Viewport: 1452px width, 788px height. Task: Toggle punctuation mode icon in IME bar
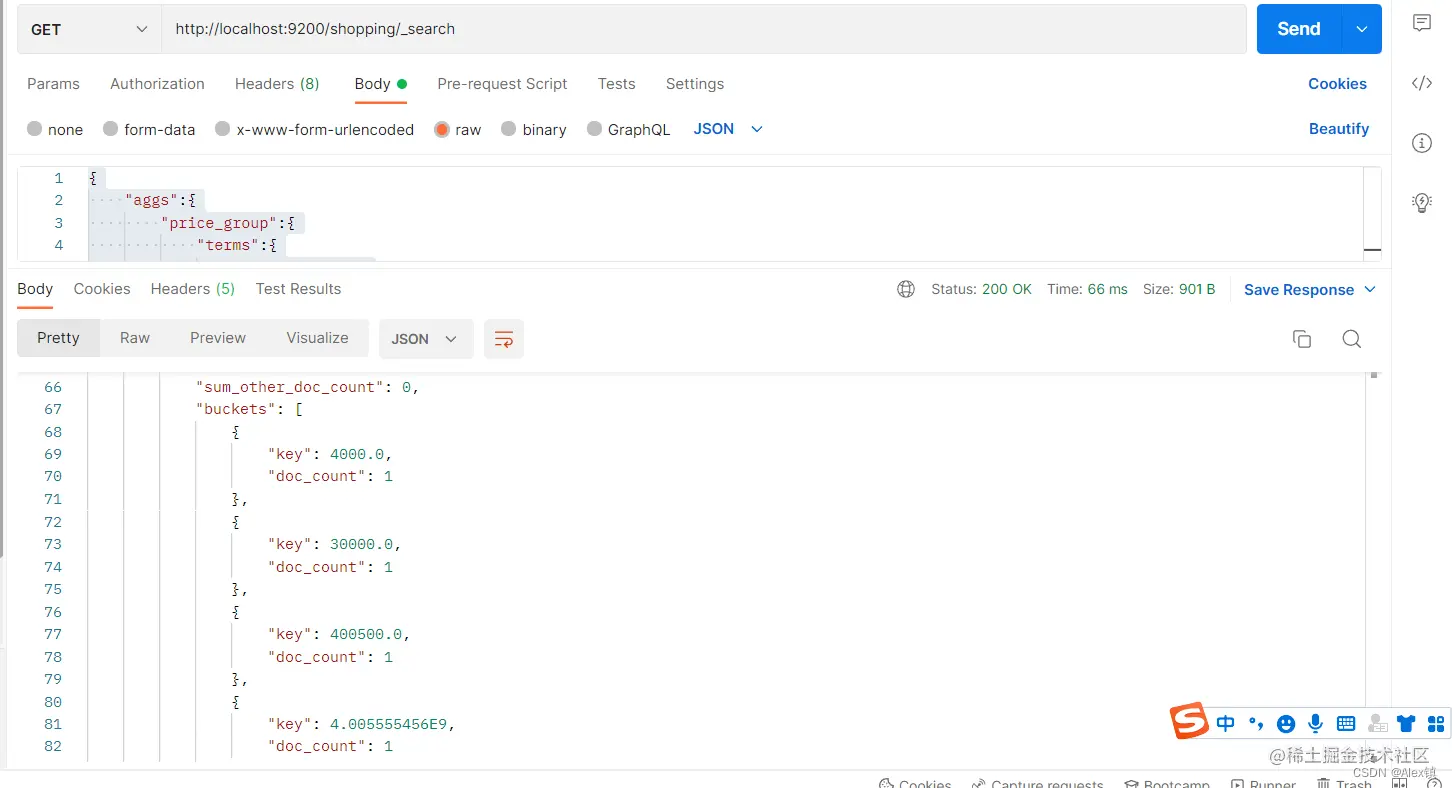tap(1256, 724)
